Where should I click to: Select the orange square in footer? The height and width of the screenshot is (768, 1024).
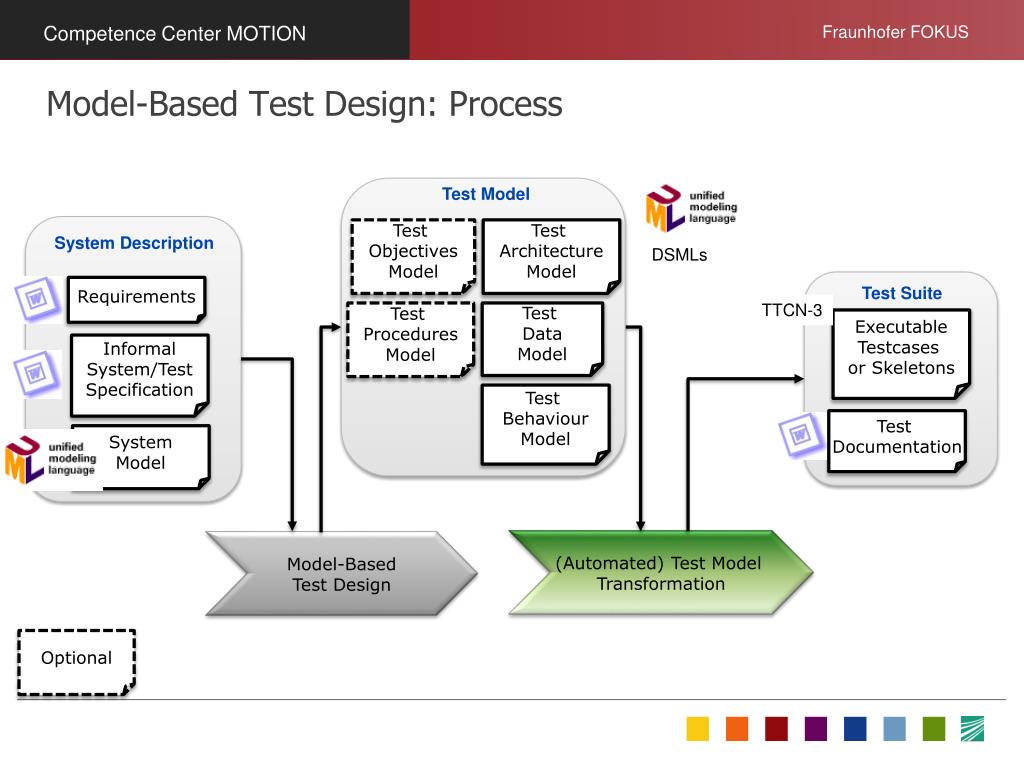click(737, 729)
